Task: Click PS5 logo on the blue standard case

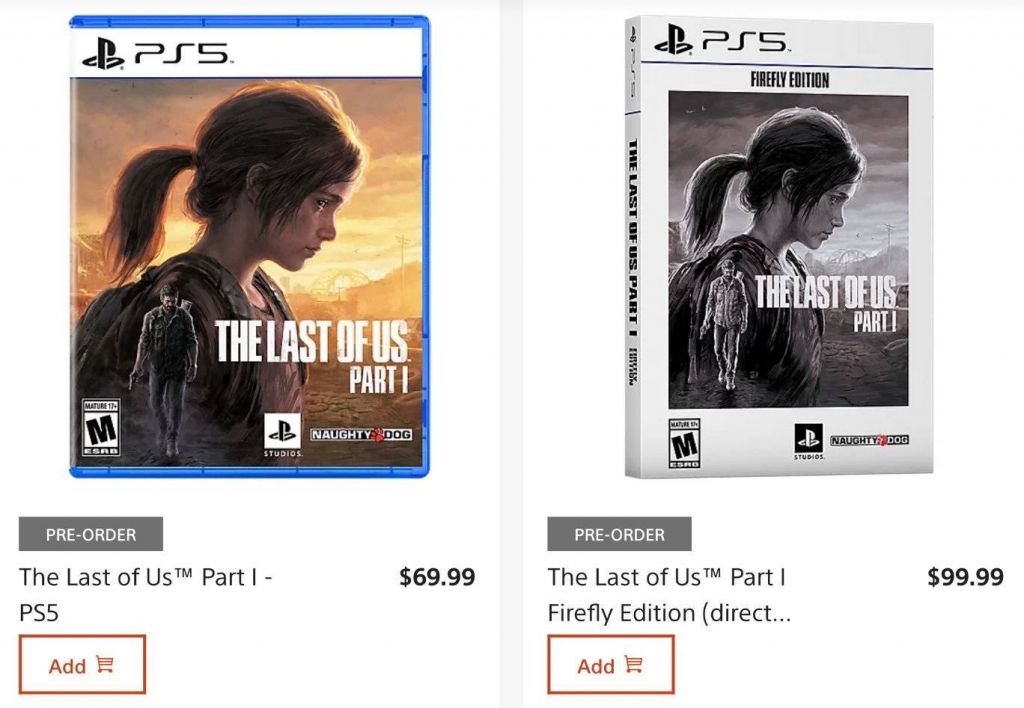Action: coord(155,54)
